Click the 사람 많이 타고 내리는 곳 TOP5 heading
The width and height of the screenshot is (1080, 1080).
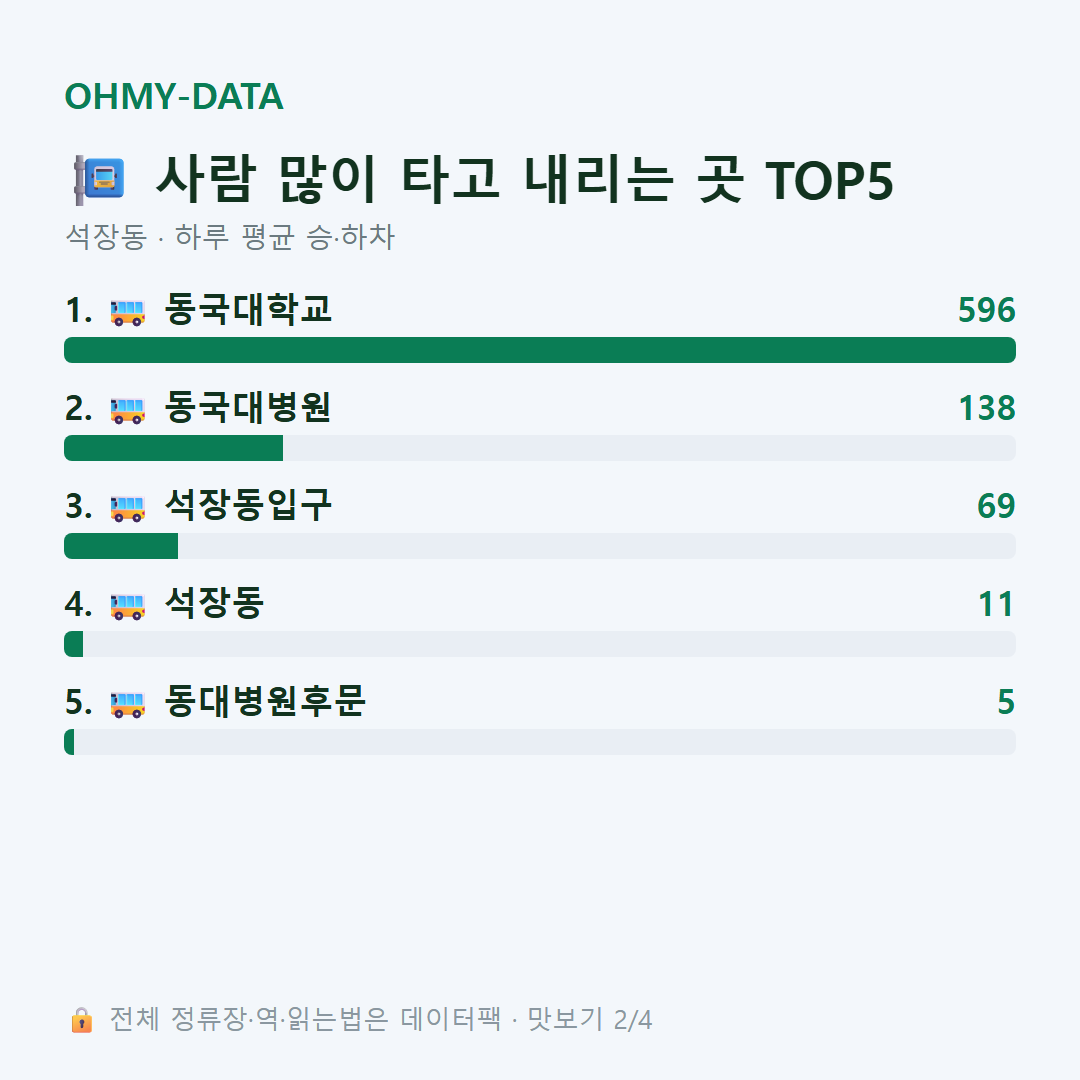point(525,180)
